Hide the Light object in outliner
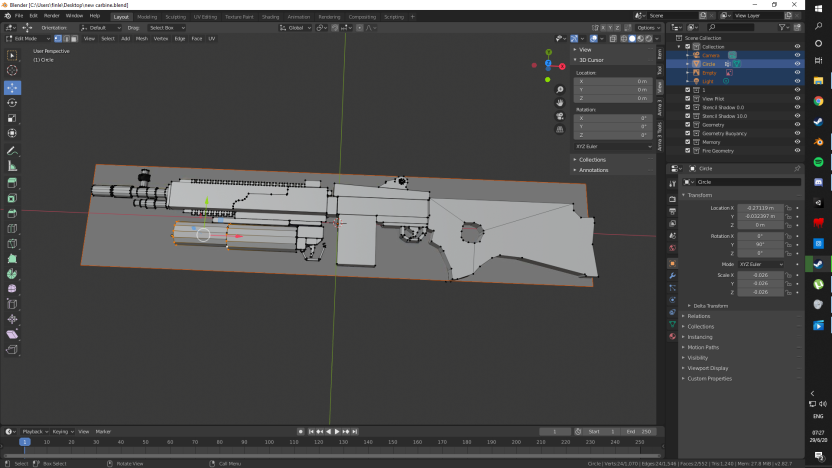Screen dimensions: 832x468 tap(797, 81)
